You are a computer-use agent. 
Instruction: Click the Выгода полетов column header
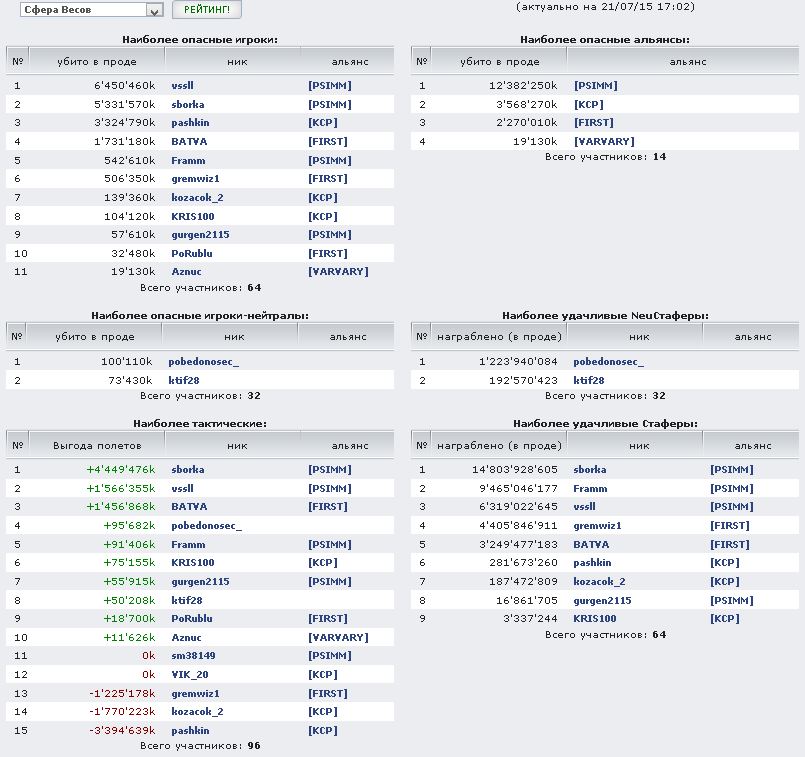pos(97,445)
